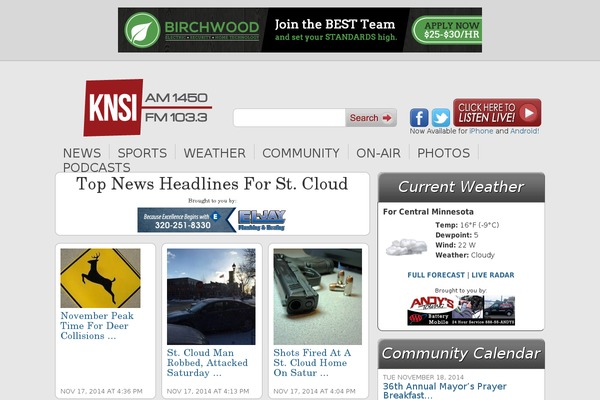
Task: Click the Current Weather panel header
Action: (461, 187)
